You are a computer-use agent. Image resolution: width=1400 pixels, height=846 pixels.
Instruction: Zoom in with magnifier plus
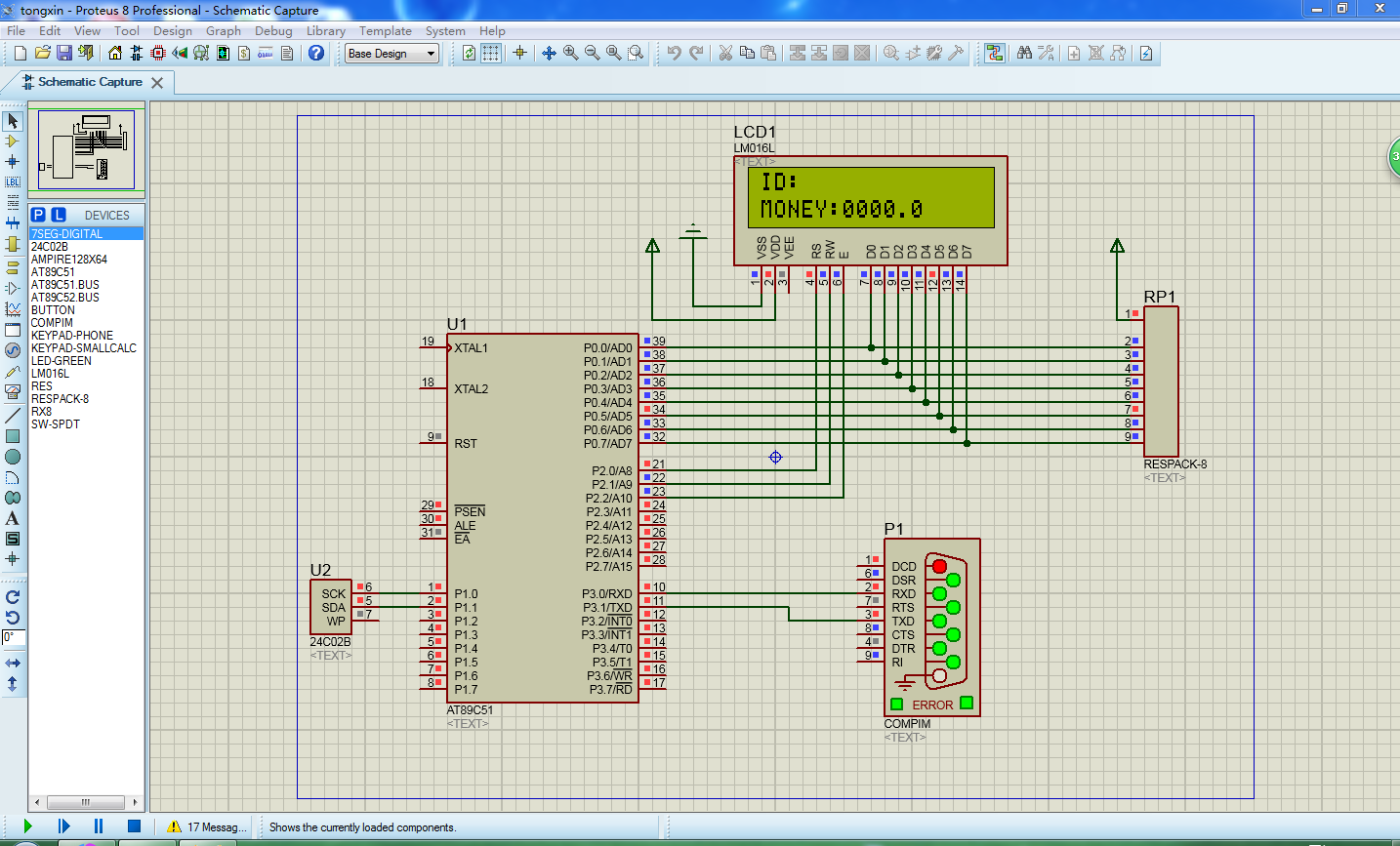(570, 53)
